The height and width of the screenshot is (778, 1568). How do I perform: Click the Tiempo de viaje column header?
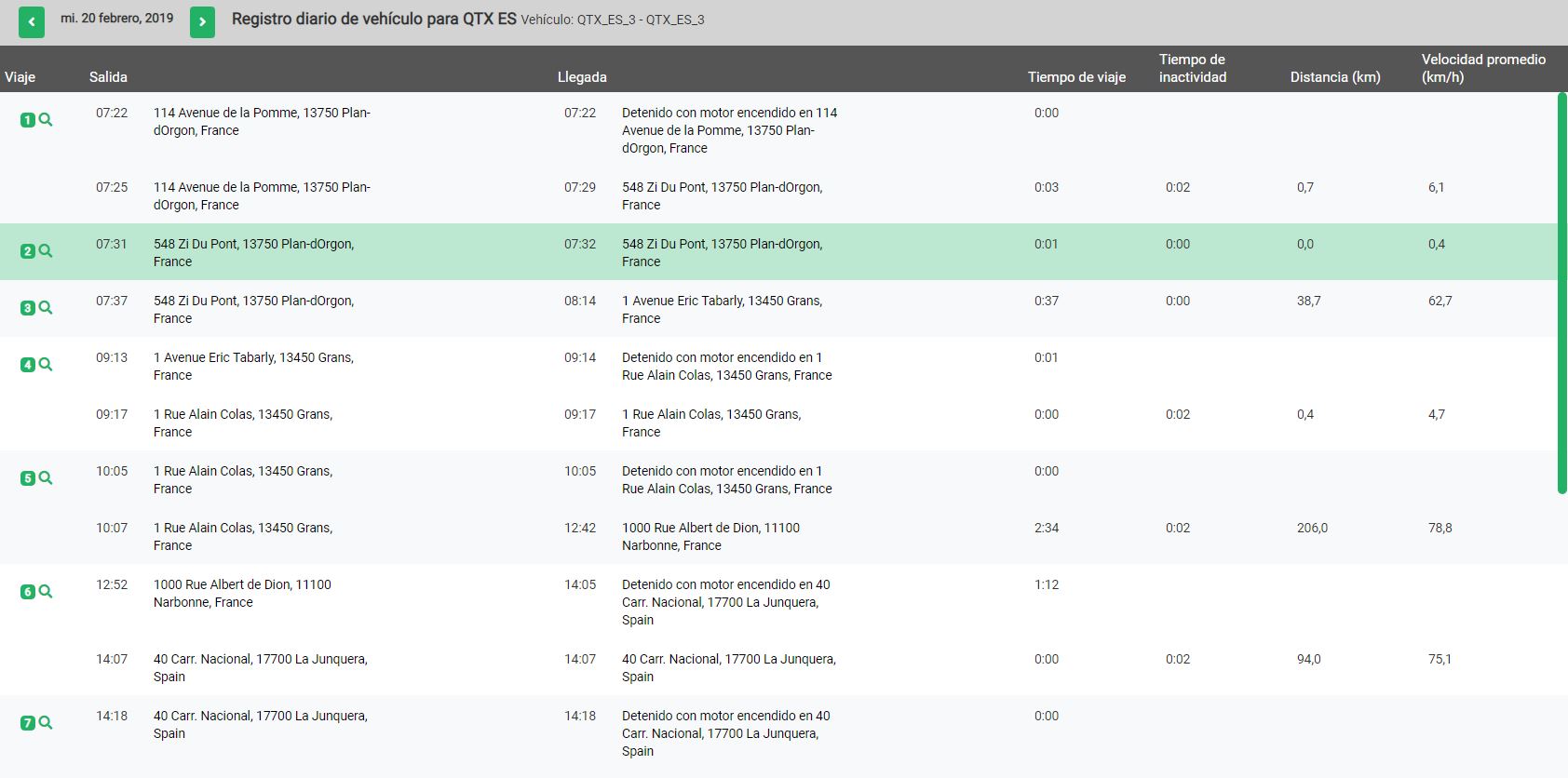(1076, 77)
